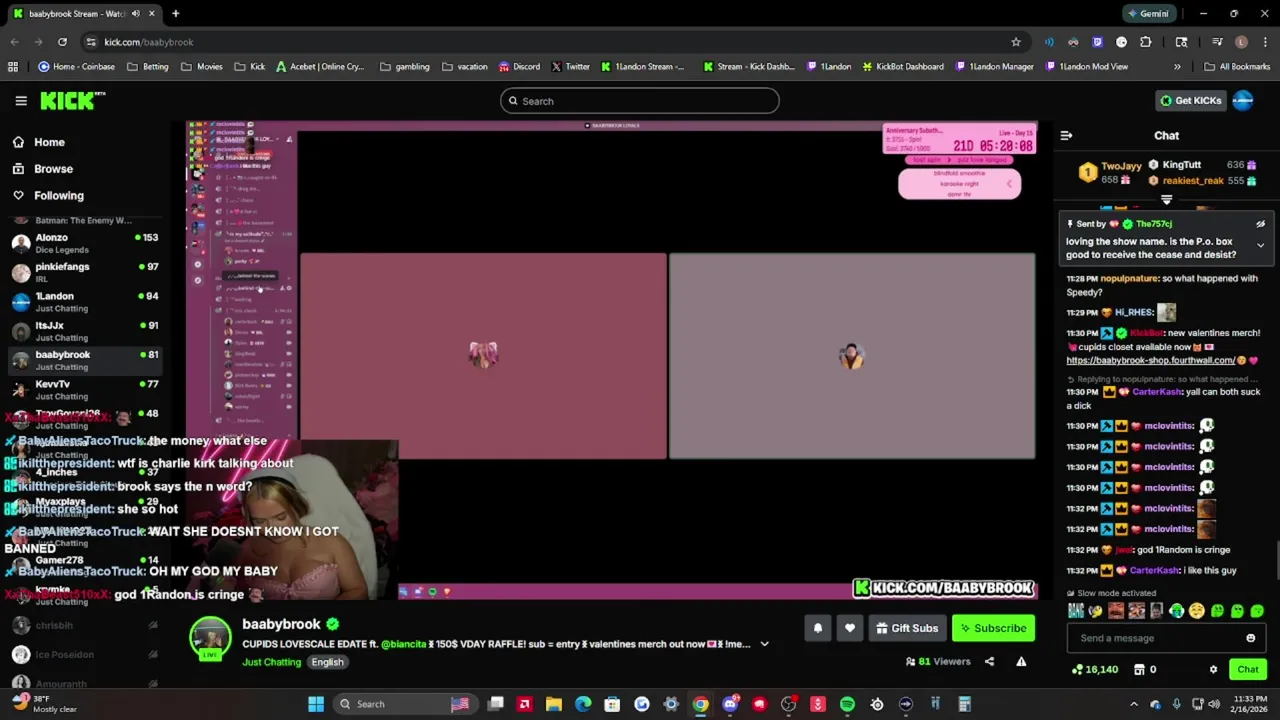Open 1Landon channel in sidebar
Screen dimensions: 1280x720
[85, 301]
